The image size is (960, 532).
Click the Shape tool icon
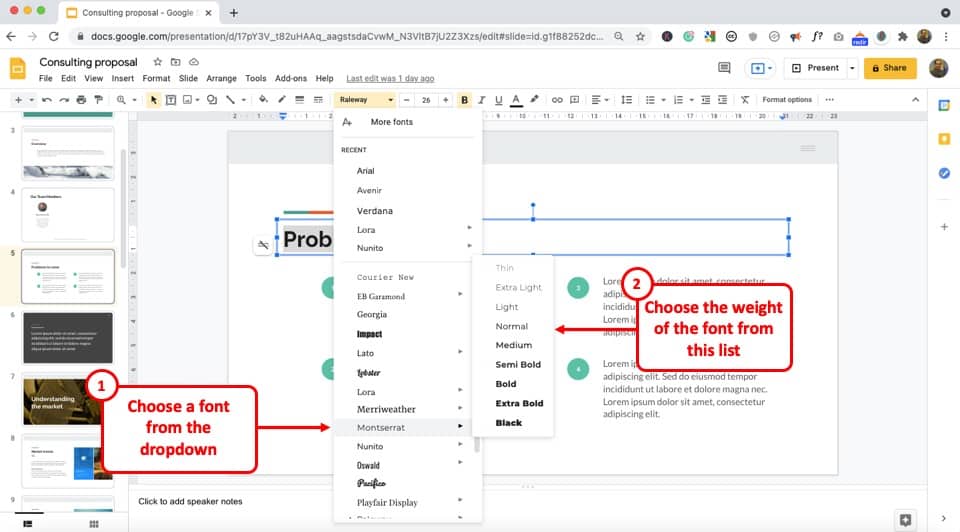[x=212, y=100]
